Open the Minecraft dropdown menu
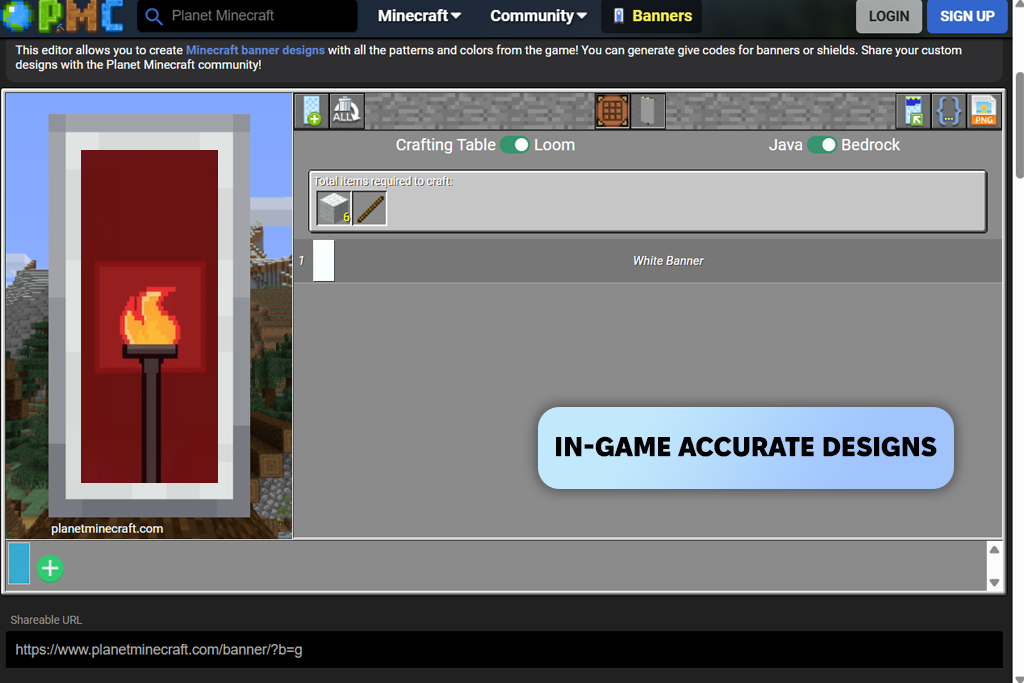The width and height of the screenshot is (1024, 683). [x=419, y=16]
